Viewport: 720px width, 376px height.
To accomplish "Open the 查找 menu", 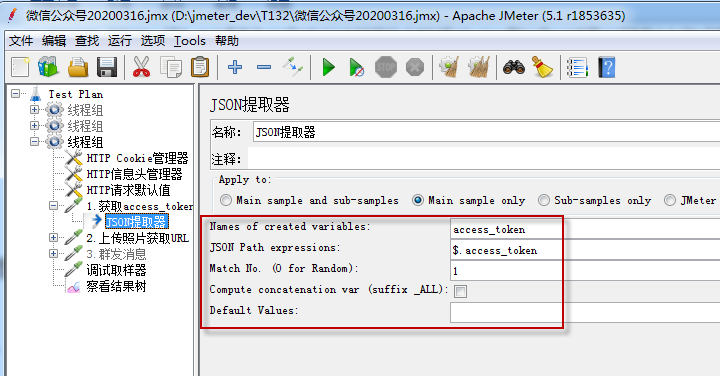I will (x=87, y=41).
